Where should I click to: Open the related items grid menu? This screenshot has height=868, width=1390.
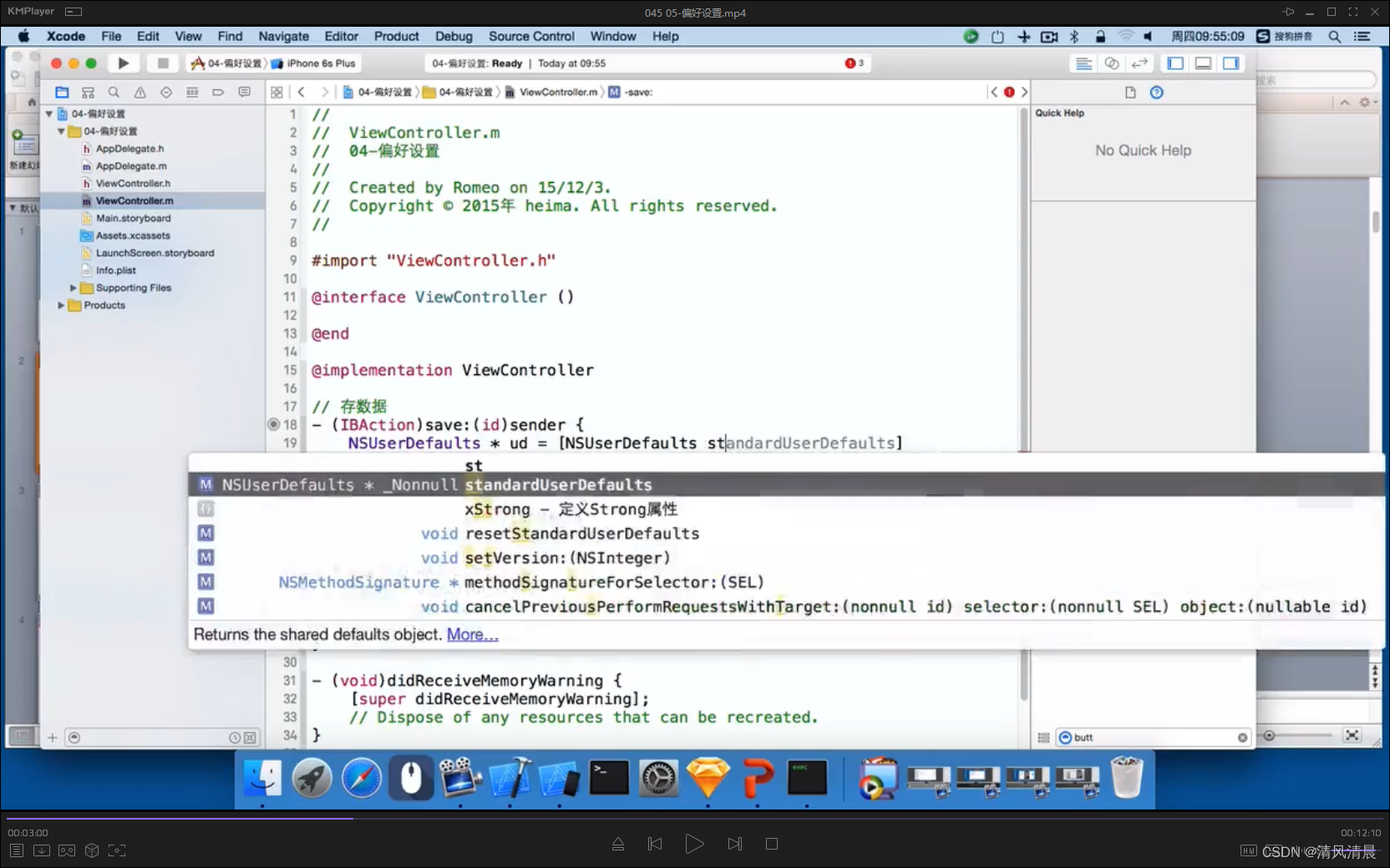pos(276,93)
